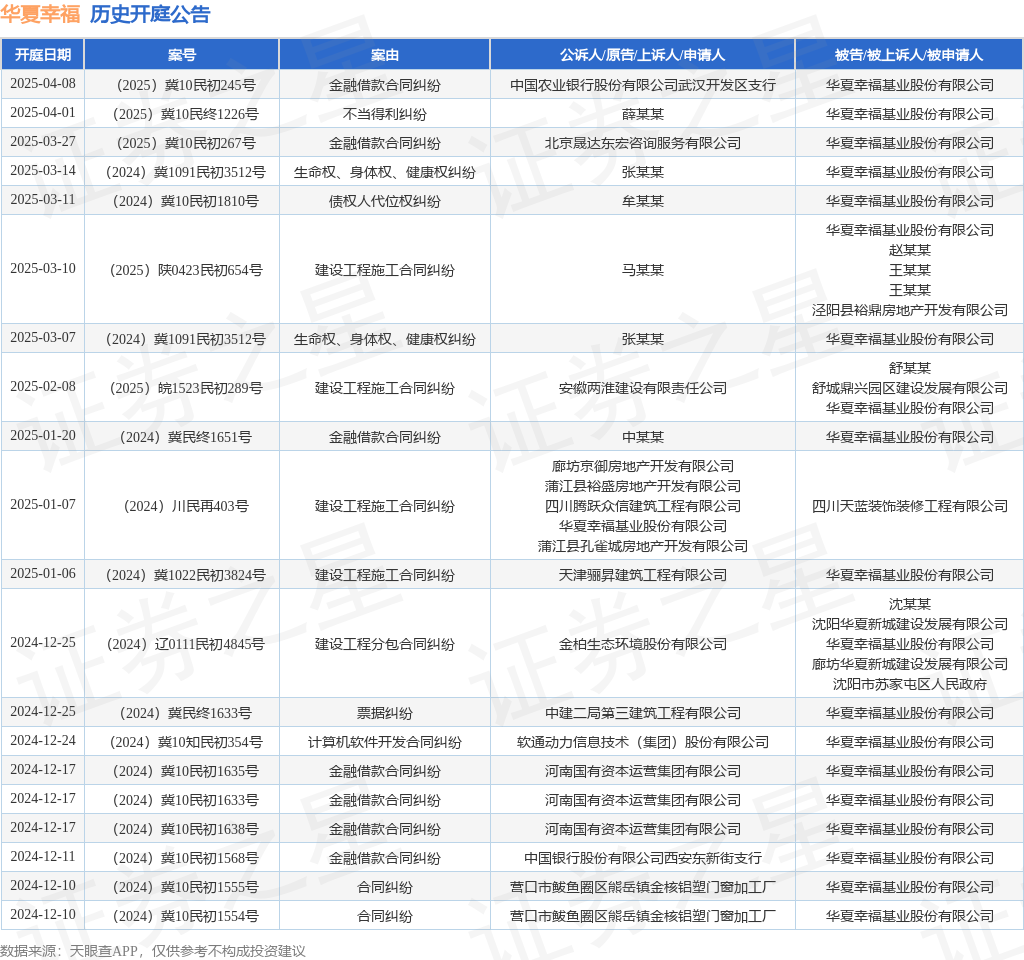1024x960 pixels.
Task: Click the 计算机软件开发合同纠纷 cause cell
Action: tap(385, 742)
